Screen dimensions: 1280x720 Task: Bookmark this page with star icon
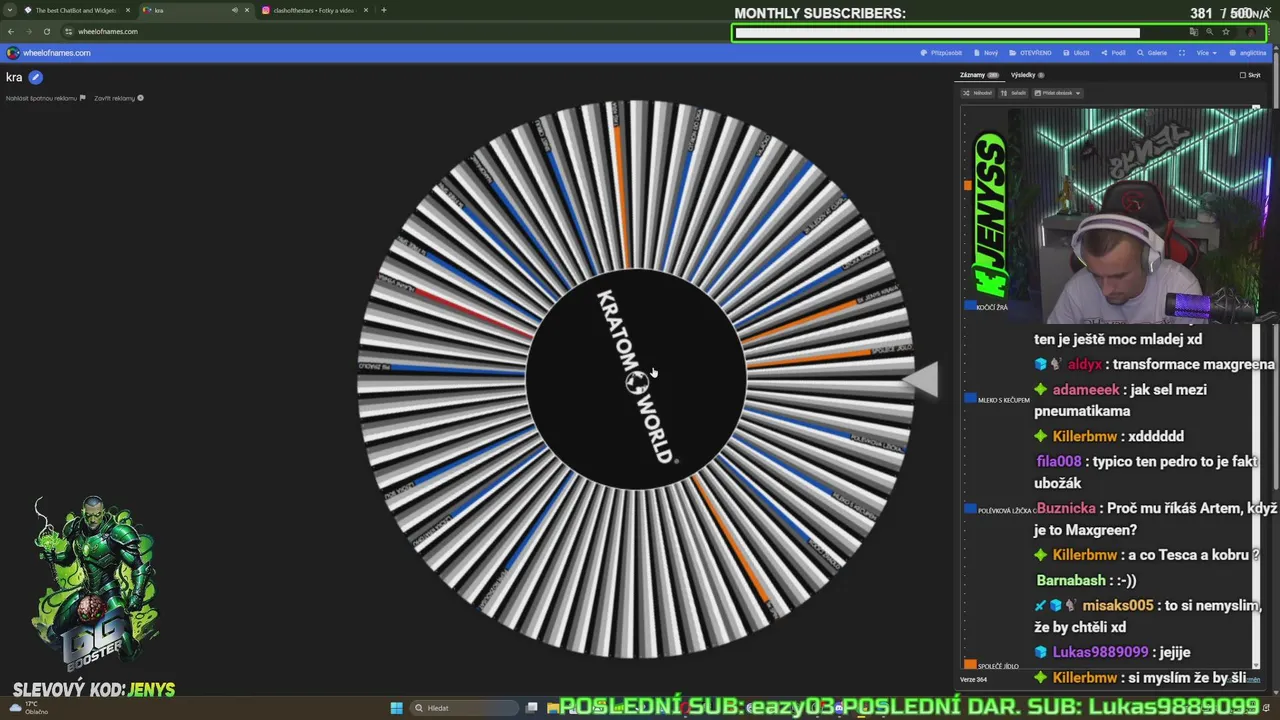click(1226, 31)
